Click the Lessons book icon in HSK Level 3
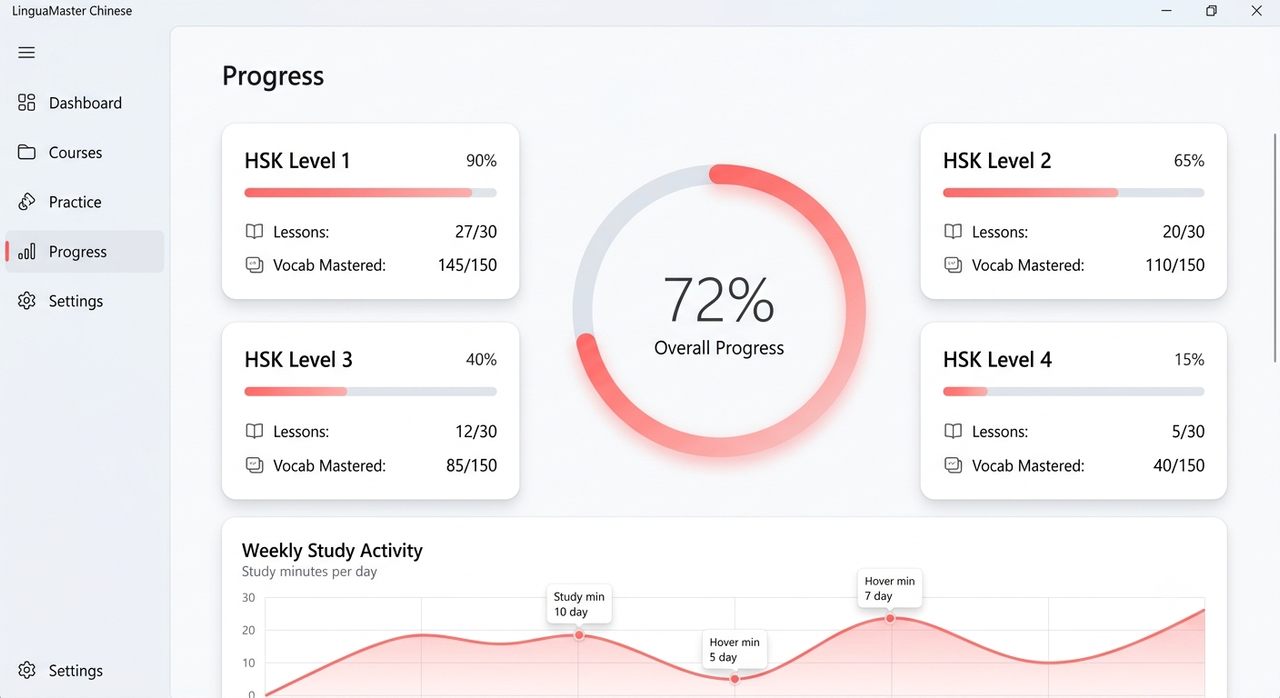This screenshot has height=698, width=1280. pos(254,431)
